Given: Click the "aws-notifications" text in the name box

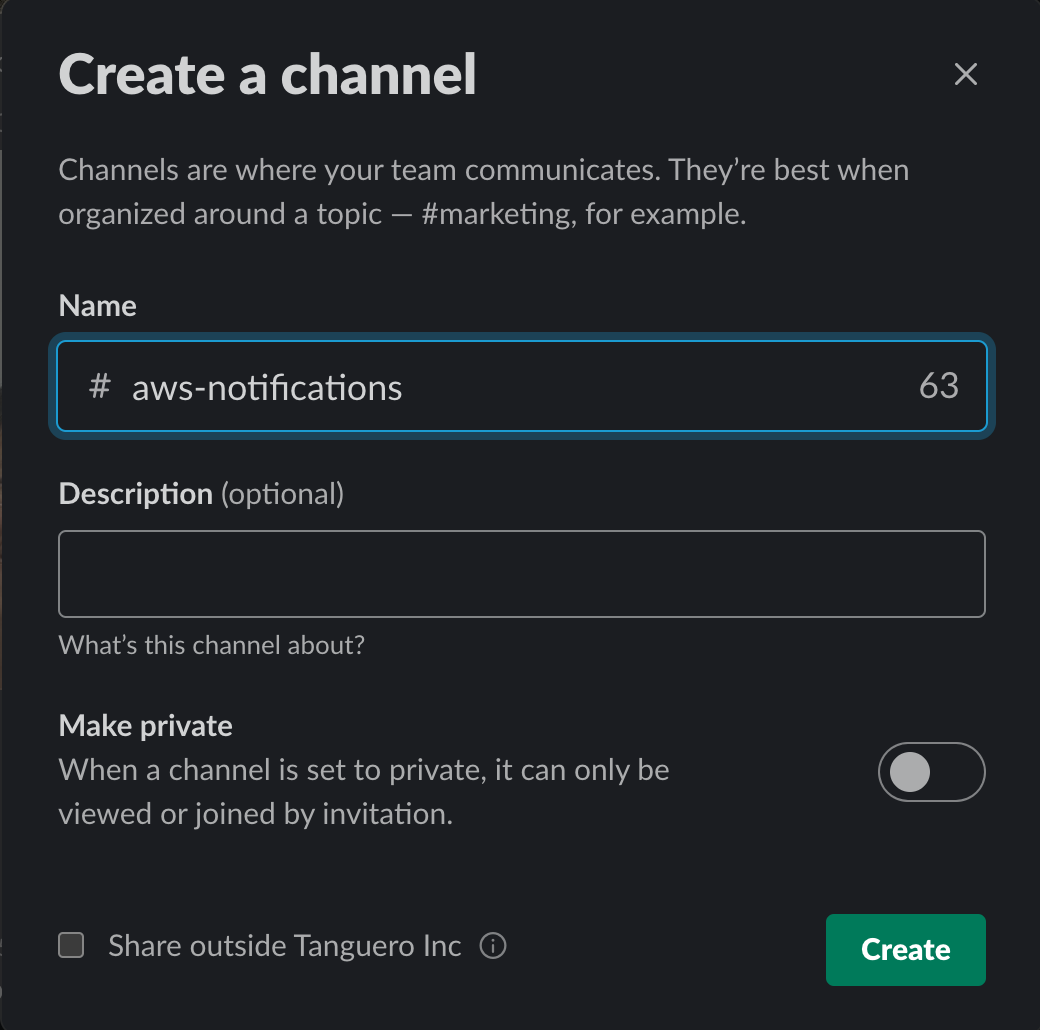Looking at the screenshot, I should click(267, 387).
